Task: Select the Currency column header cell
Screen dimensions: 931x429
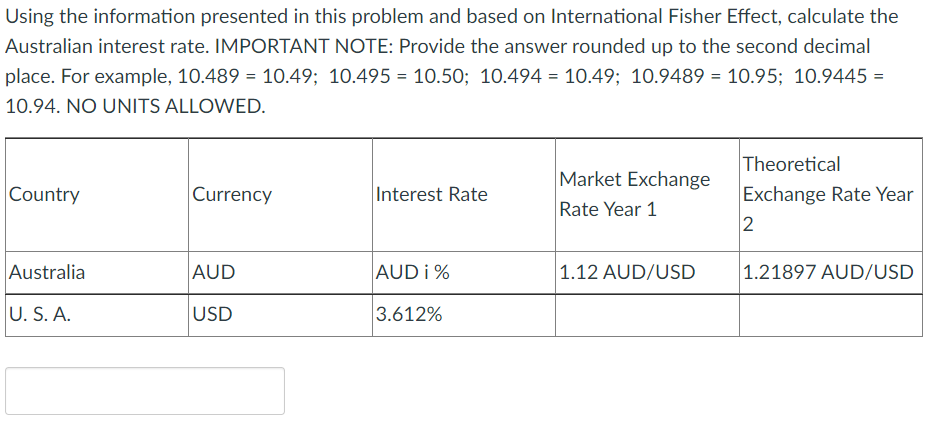Action: pyautogui.click(x=280, y=194)
